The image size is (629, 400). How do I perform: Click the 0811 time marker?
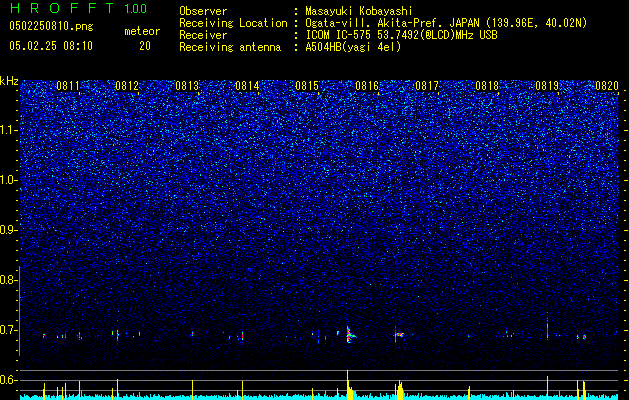point(68,86)
